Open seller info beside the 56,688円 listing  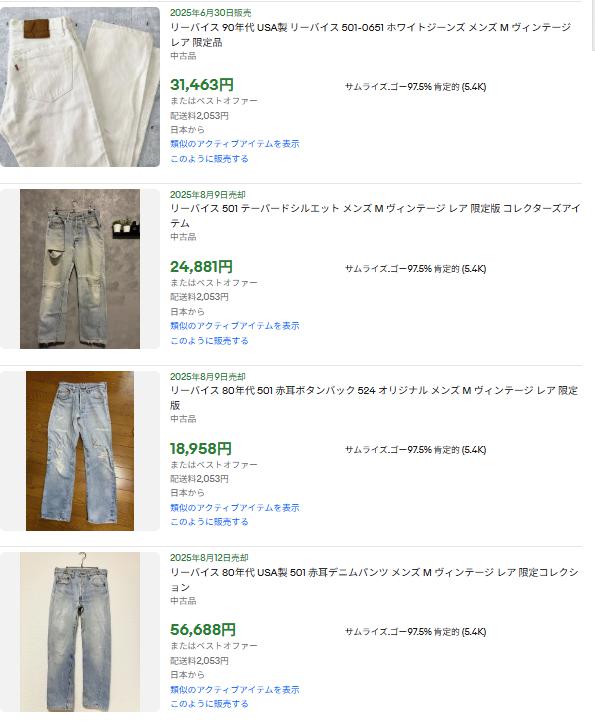click(415, 632)
